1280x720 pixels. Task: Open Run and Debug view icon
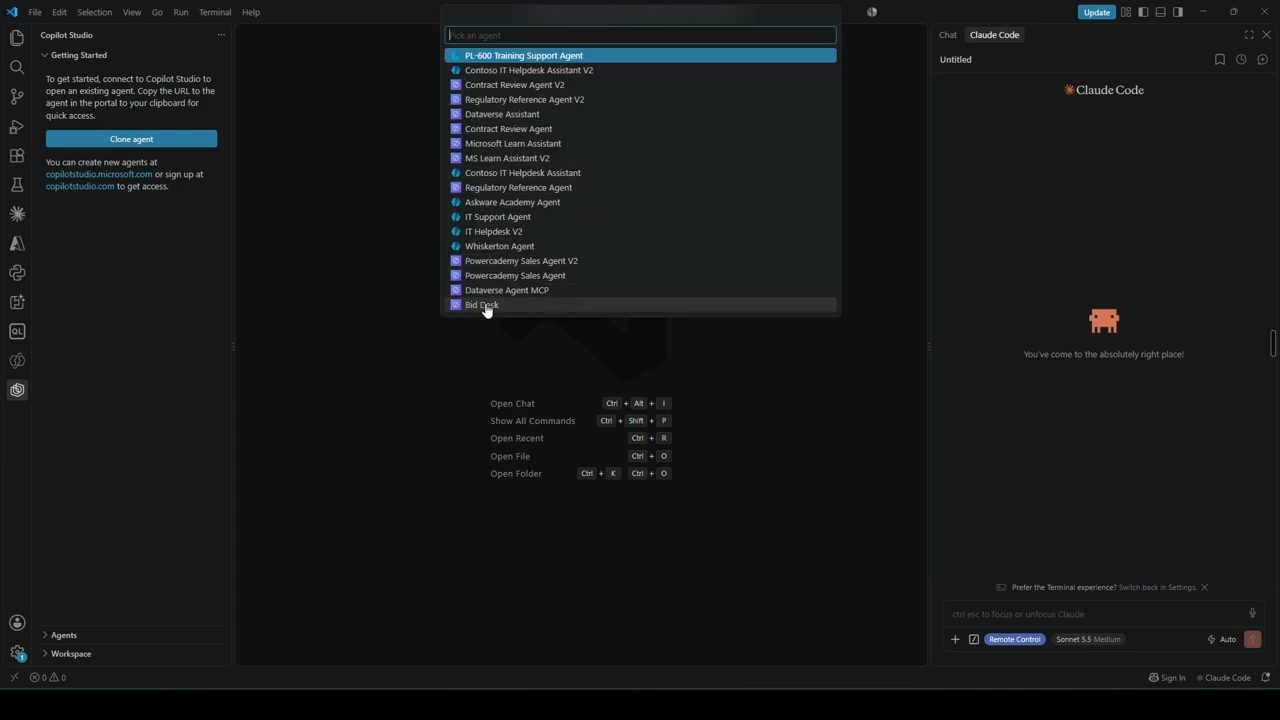(x=17, y=126)
